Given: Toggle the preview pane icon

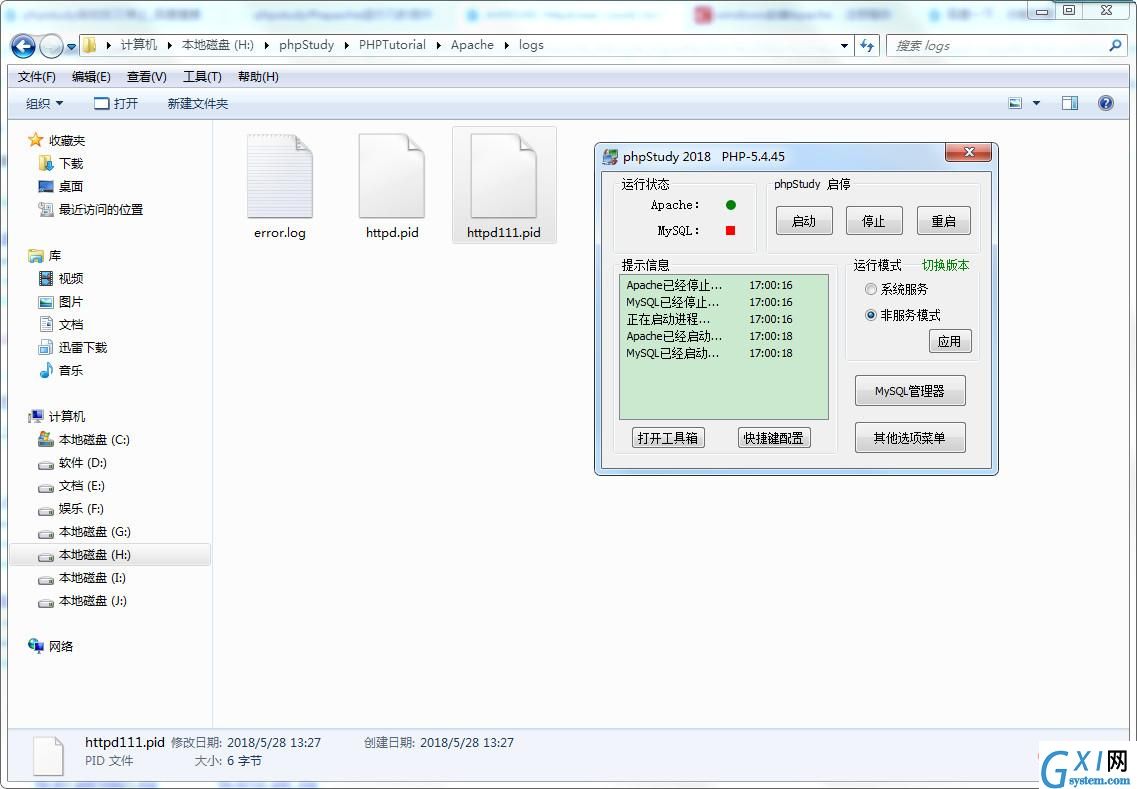Looking at the screenshot, I should 1070,104.
